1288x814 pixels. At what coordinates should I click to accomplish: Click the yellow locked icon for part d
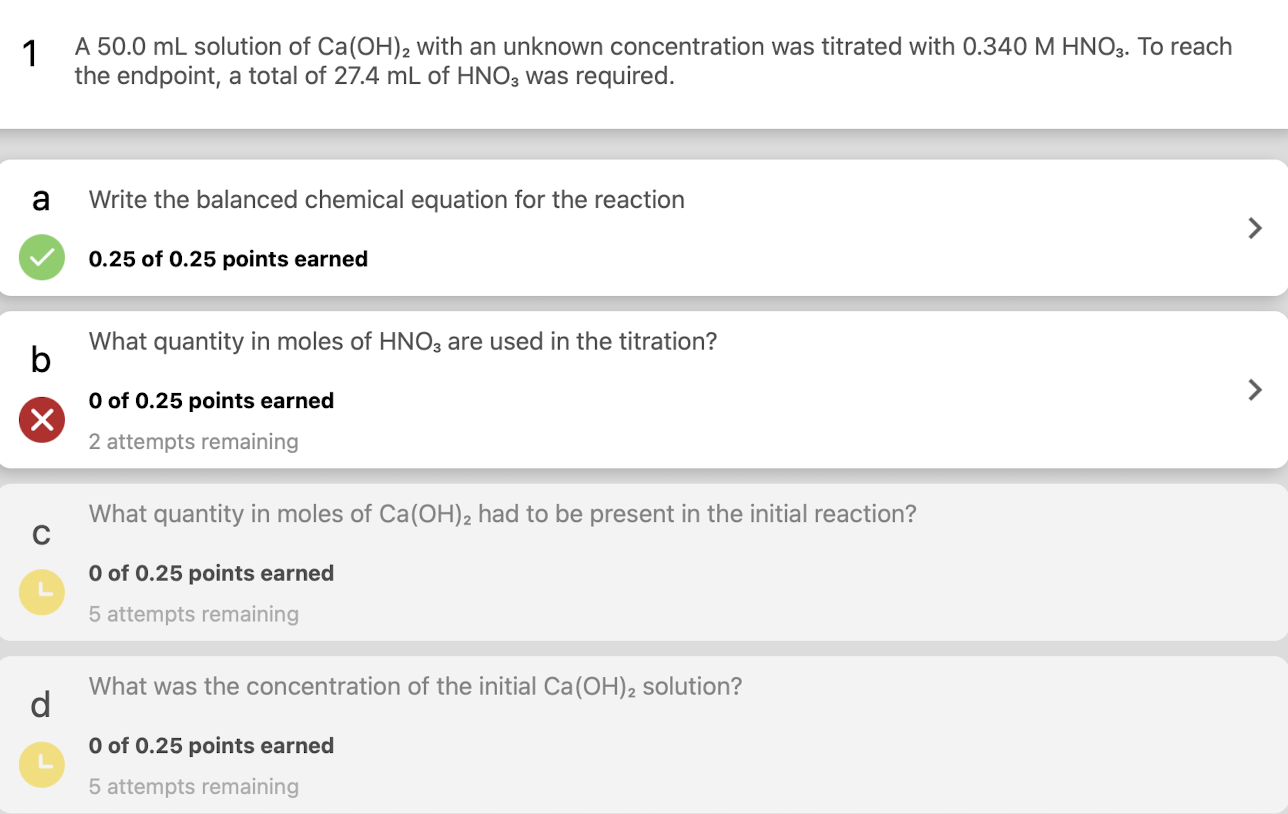point(42,764)
